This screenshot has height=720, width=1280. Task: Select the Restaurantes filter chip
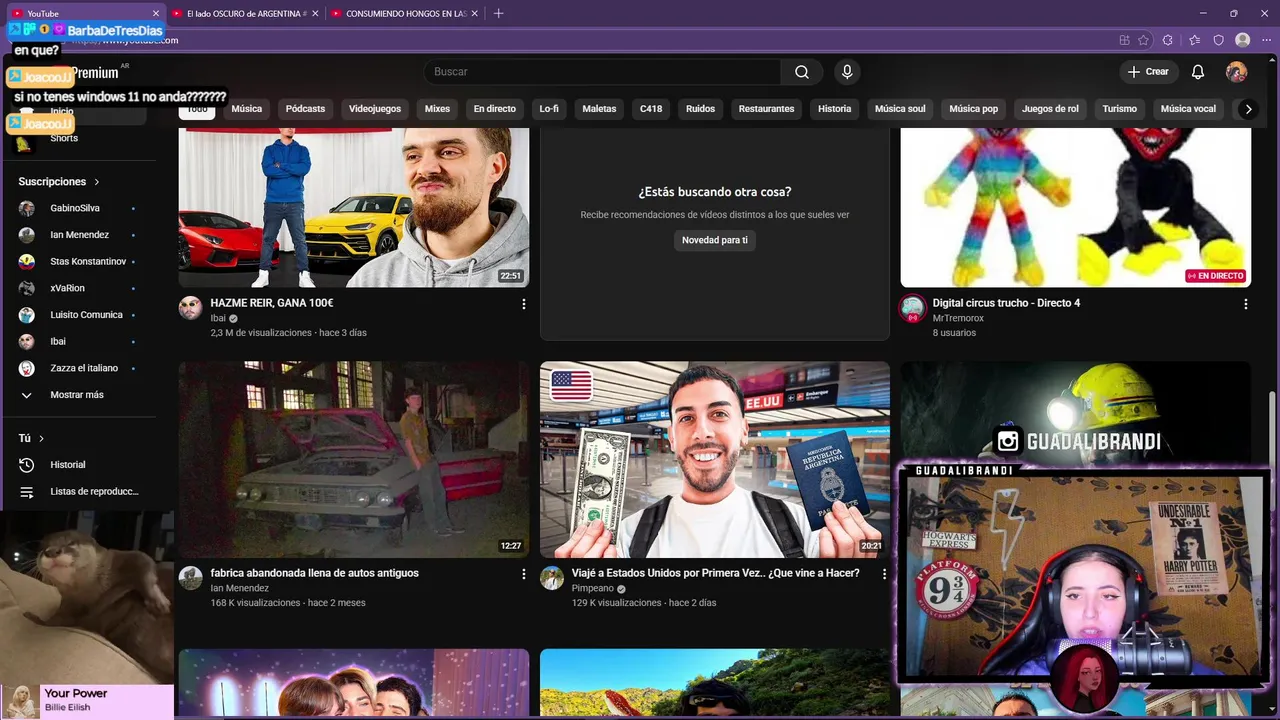pos(766,109)
